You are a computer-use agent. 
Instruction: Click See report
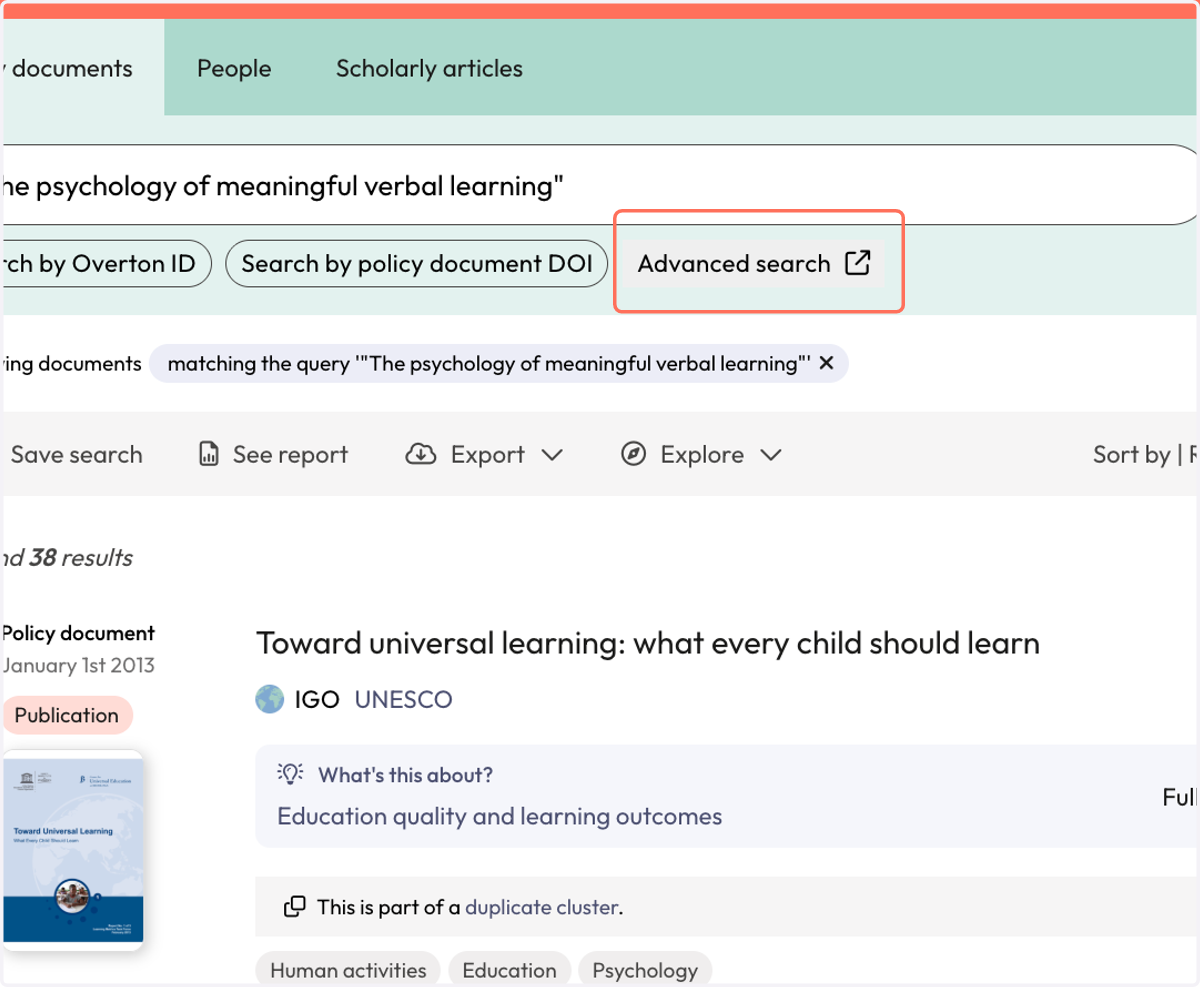click(x=273, y=455)
